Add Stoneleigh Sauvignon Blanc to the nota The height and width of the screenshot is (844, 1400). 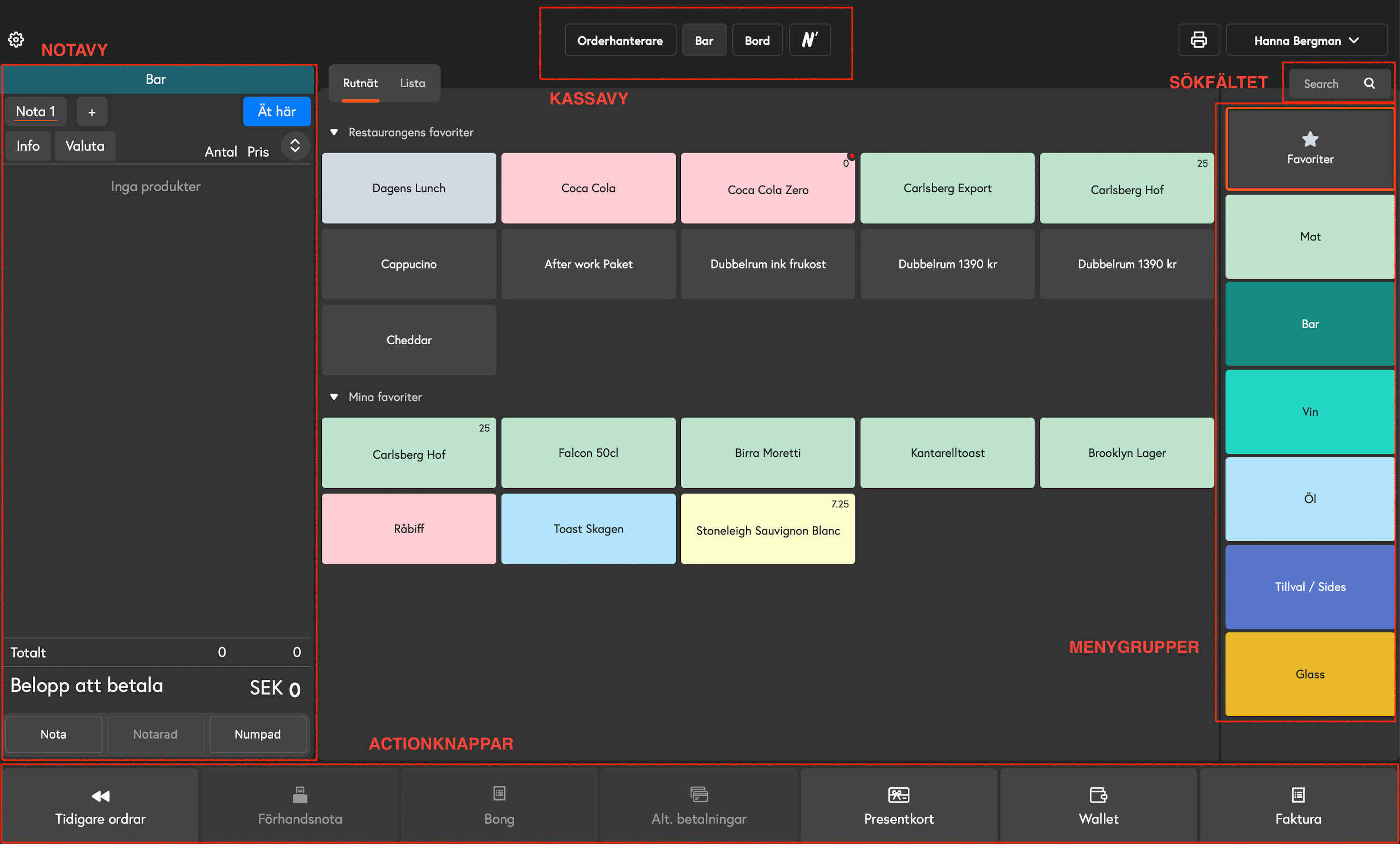coord(768,529)
